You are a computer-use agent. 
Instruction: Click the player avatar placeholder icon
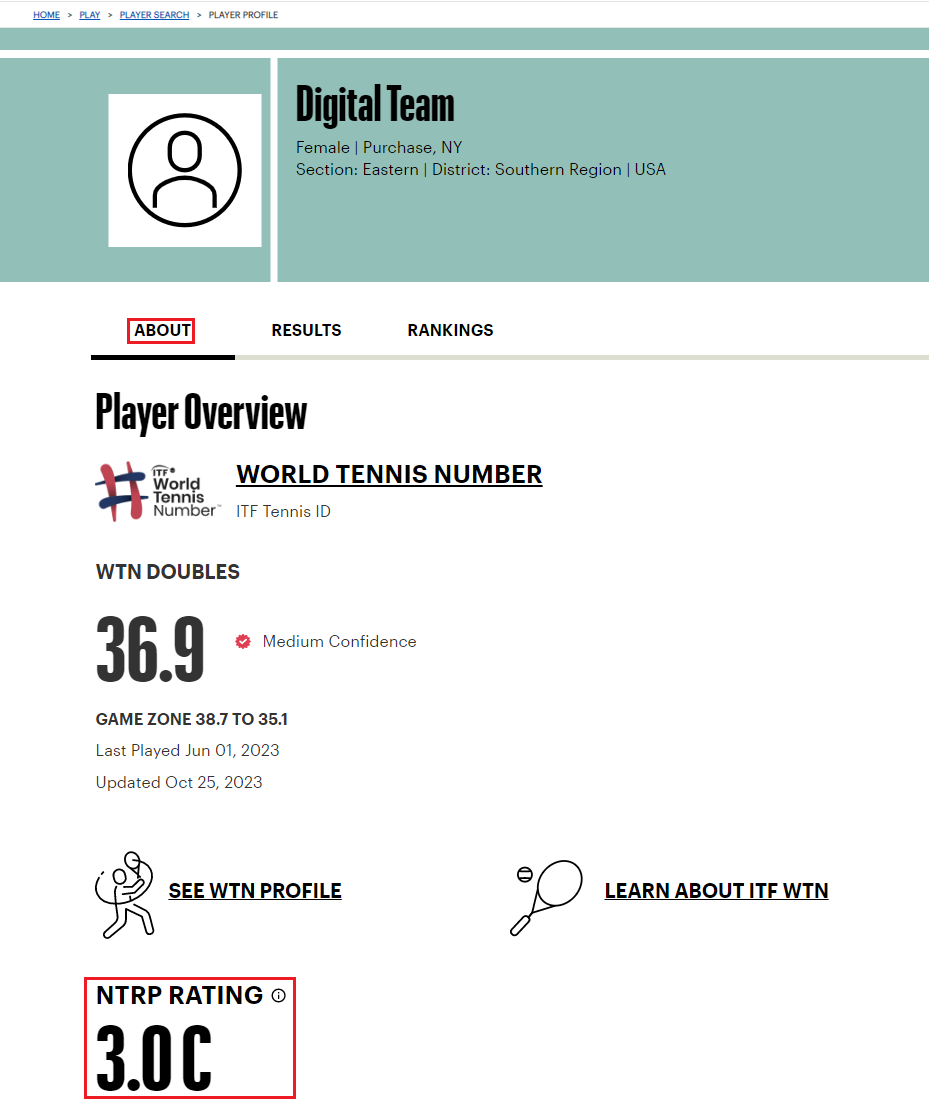pos(184,169)
